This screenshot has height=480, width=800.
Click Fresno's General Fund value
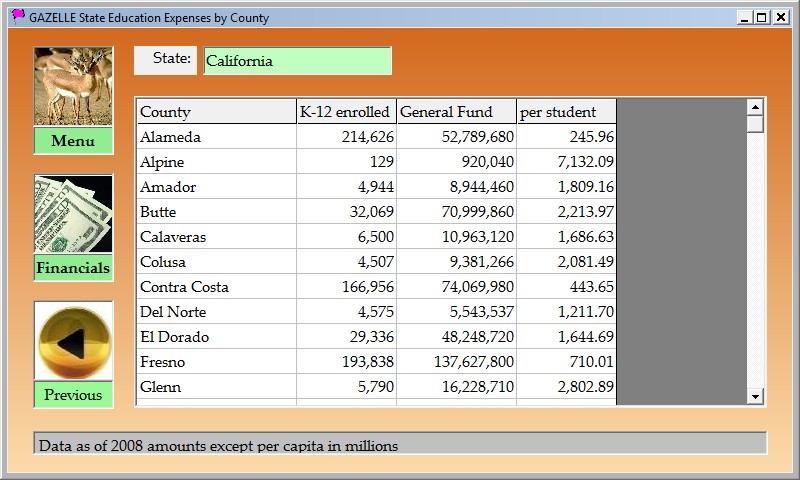456,362
